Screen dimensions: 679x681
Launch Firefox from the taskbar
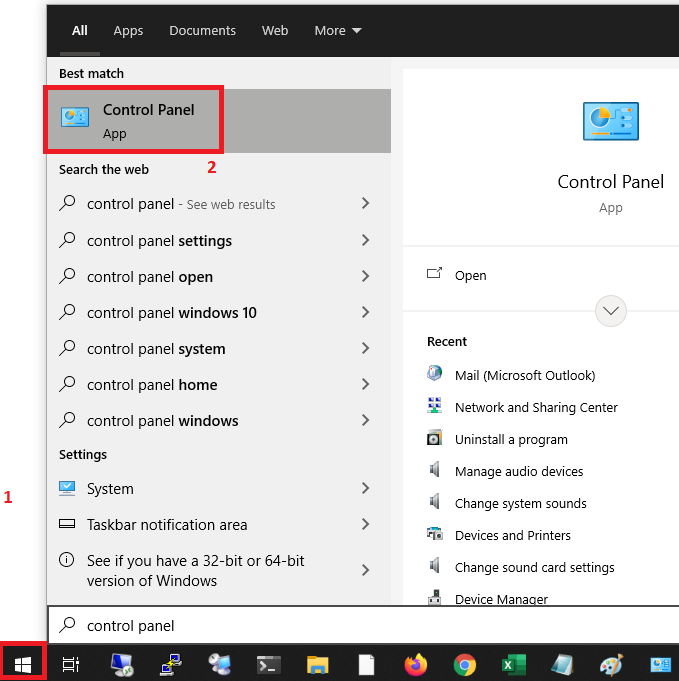[x=416, y=664]
